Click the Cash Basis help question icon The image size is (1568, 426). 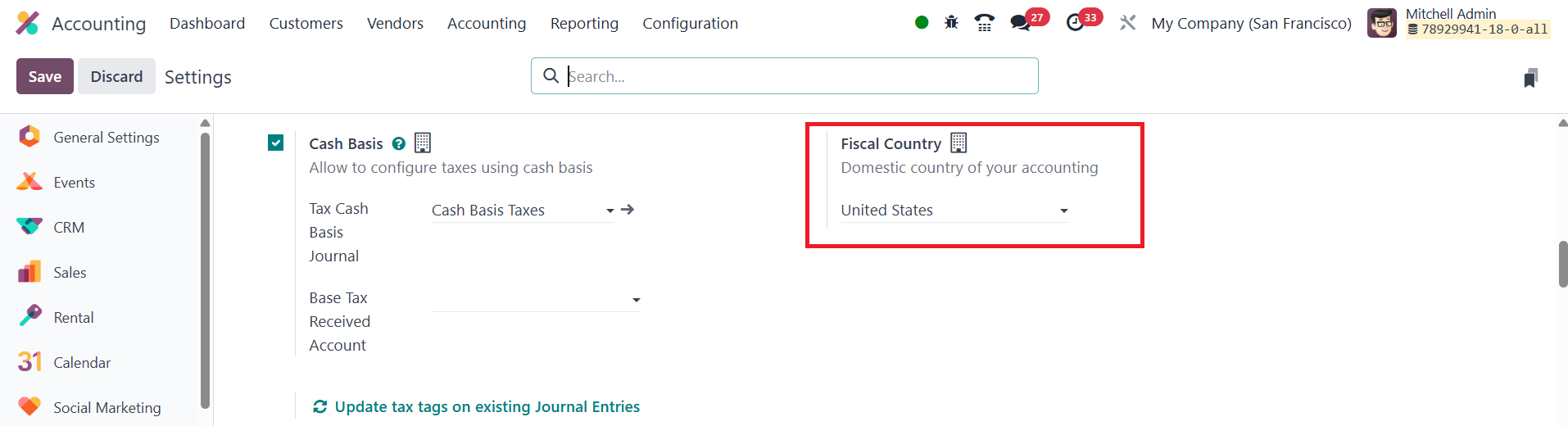pyautogui.click(x=399, y=143)
